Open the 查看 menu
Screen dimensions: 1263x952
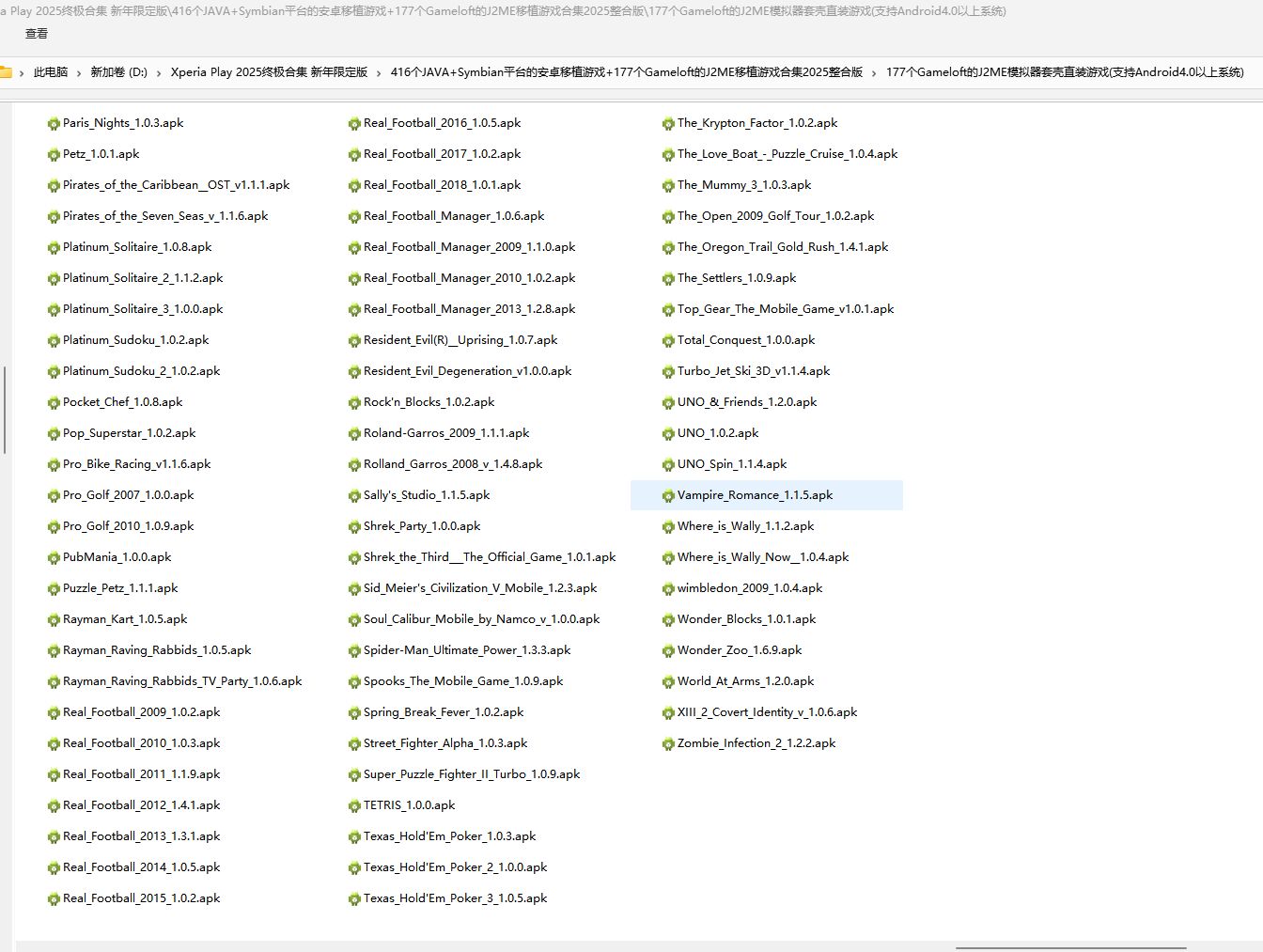pyautogui.click(x=37, y=34)
